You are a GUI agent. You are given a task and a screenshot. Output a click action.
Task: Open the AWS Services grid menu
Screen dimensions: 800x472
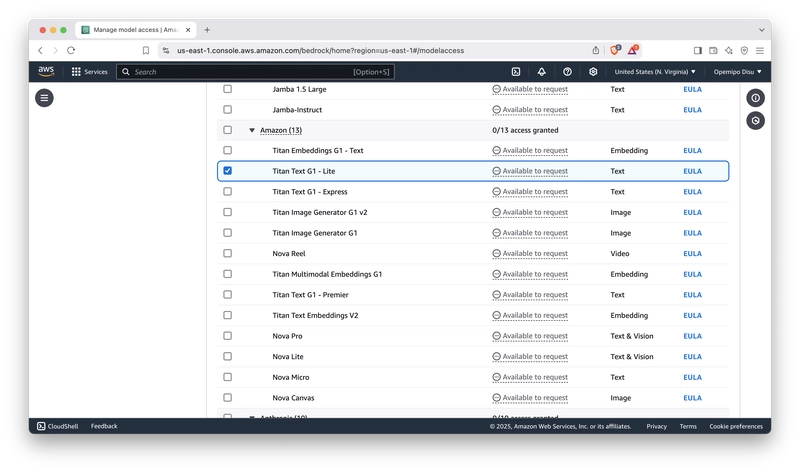tap(89, 72)
